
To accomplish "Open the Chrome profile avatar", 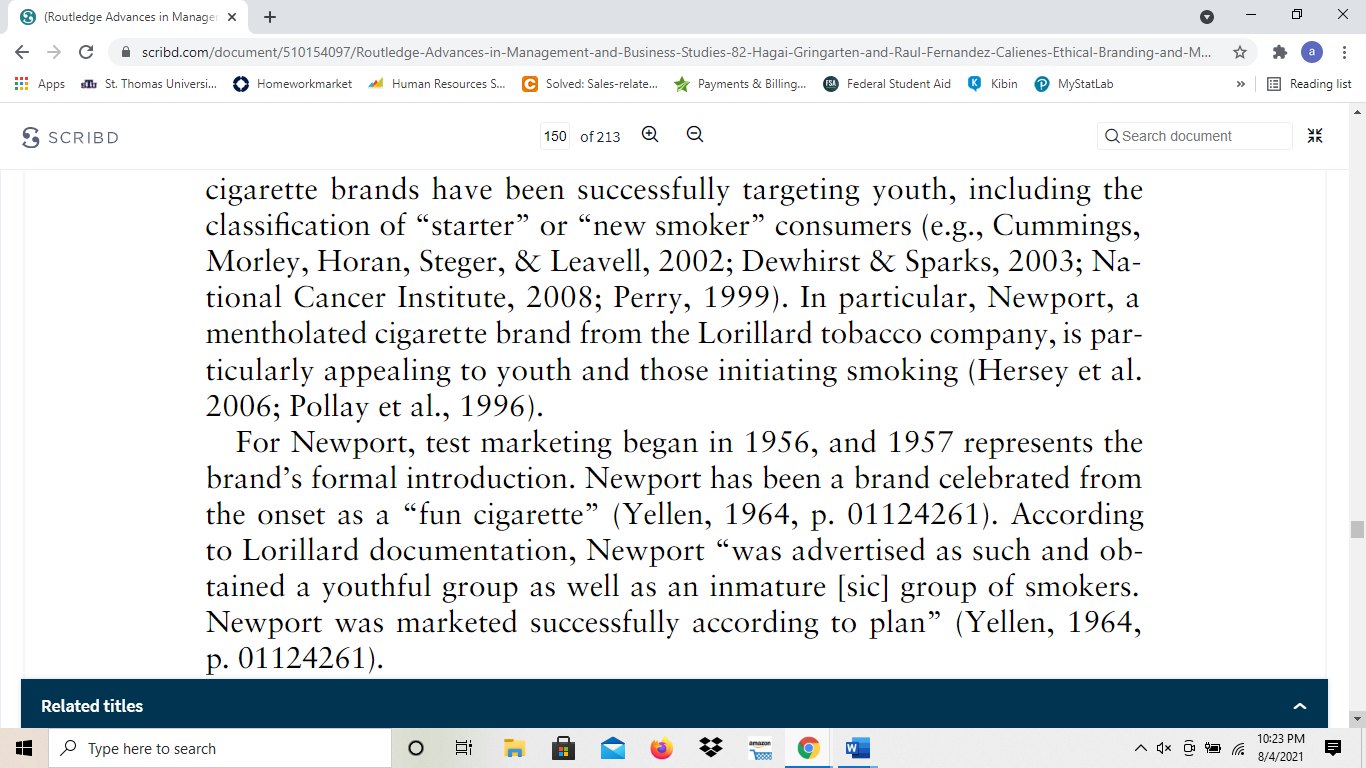I will 1312,52.
